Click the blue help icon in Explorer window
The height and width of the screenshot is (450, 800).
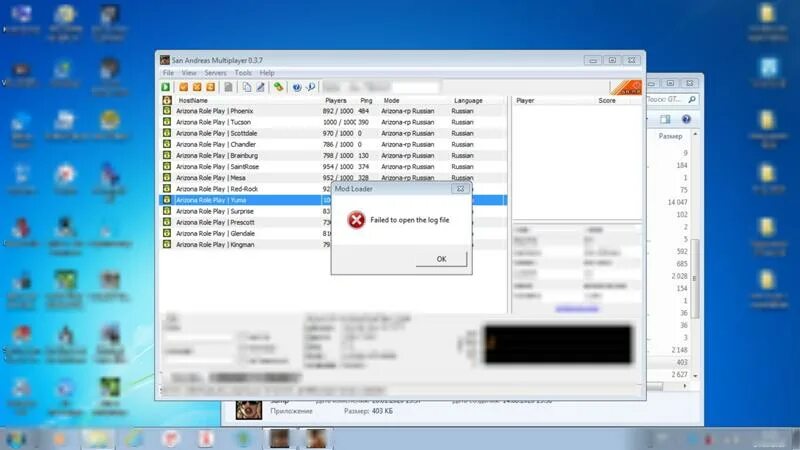click(686, 119)
